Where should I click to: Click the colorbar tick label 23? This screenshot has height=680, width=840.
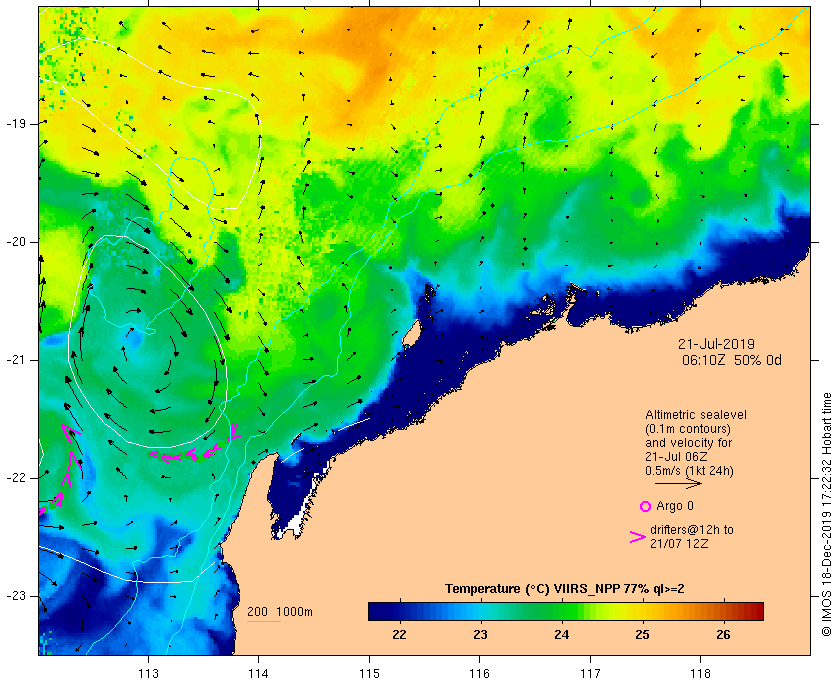[481, 635]
